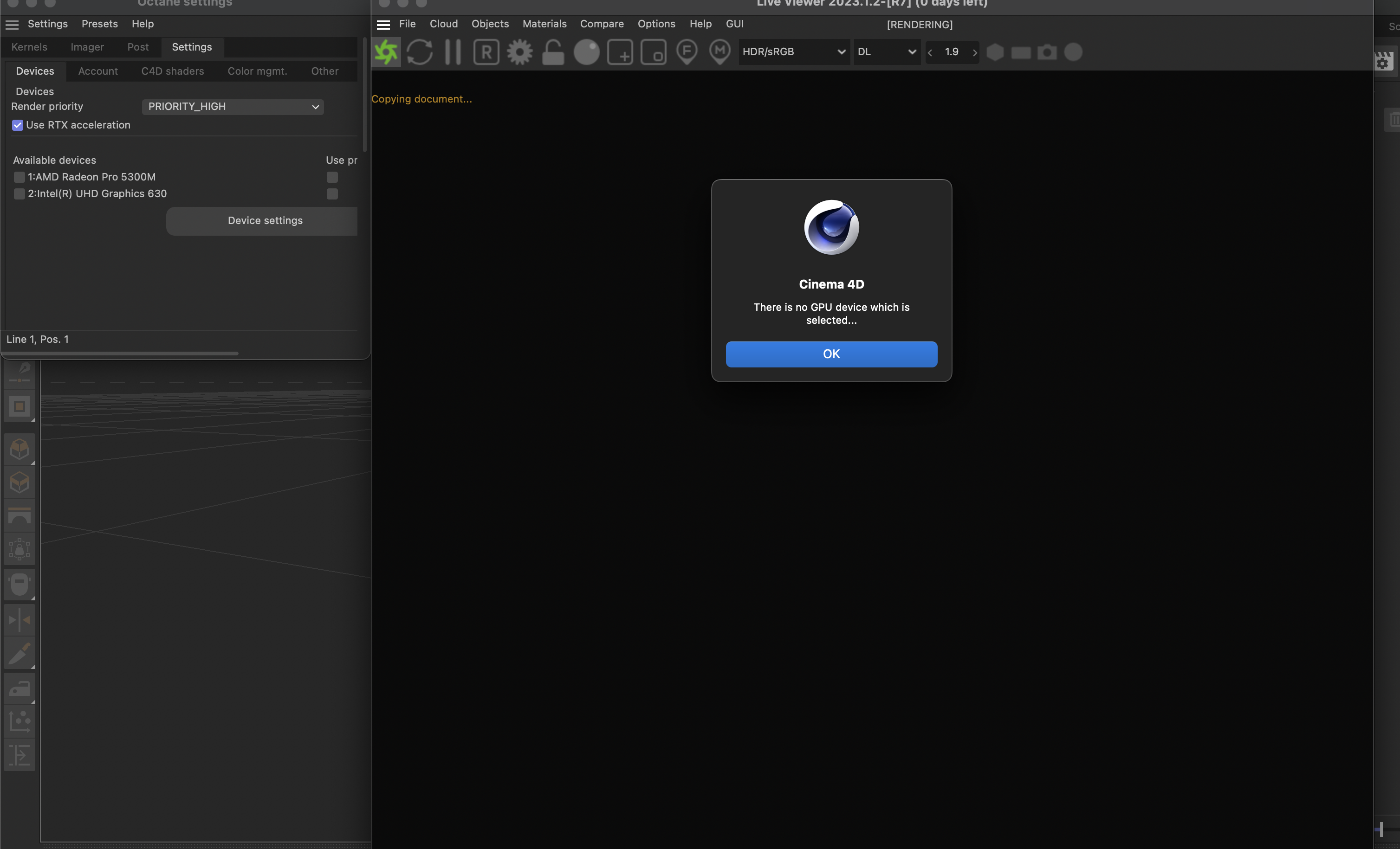The image size is (1400, 849).
Task: Tick Use priority box for AMD Radeon Pro 5300M
Action: [332, 177]
